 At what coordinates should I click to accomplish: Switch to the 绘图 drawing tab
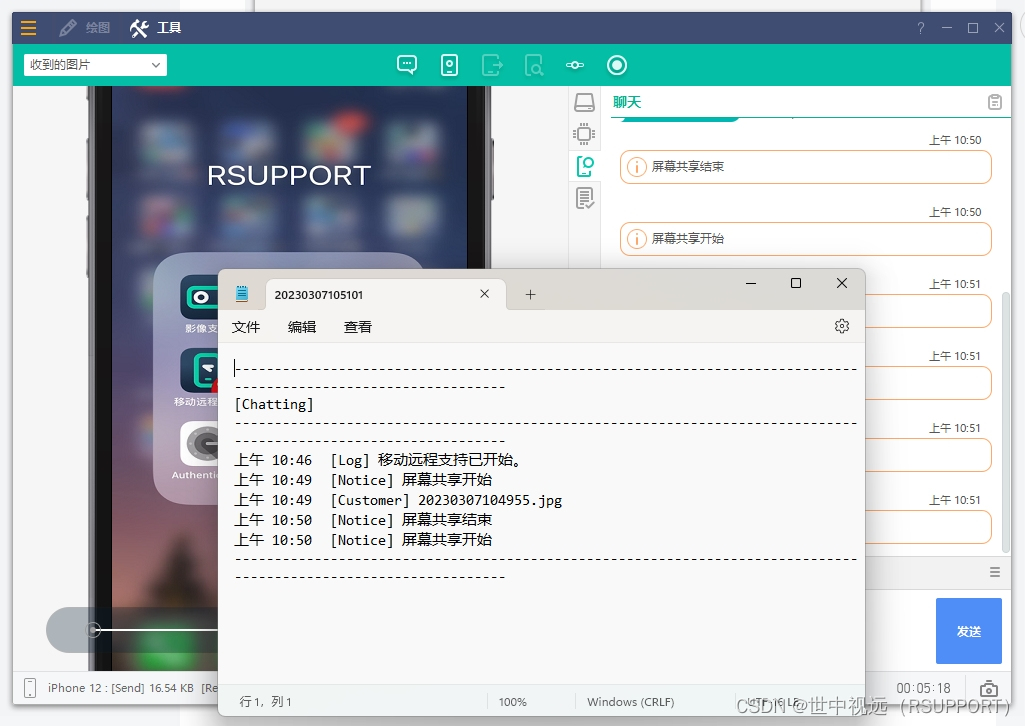(84, 27)
